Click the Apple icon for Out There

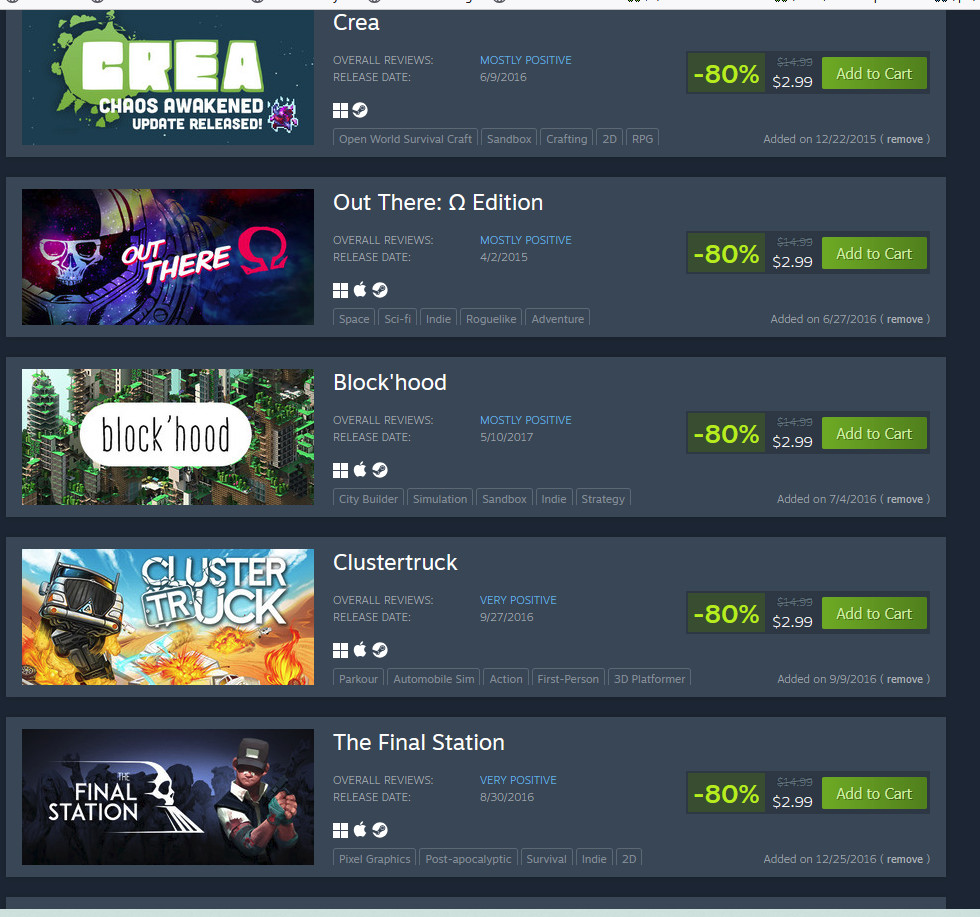point(360,290)
